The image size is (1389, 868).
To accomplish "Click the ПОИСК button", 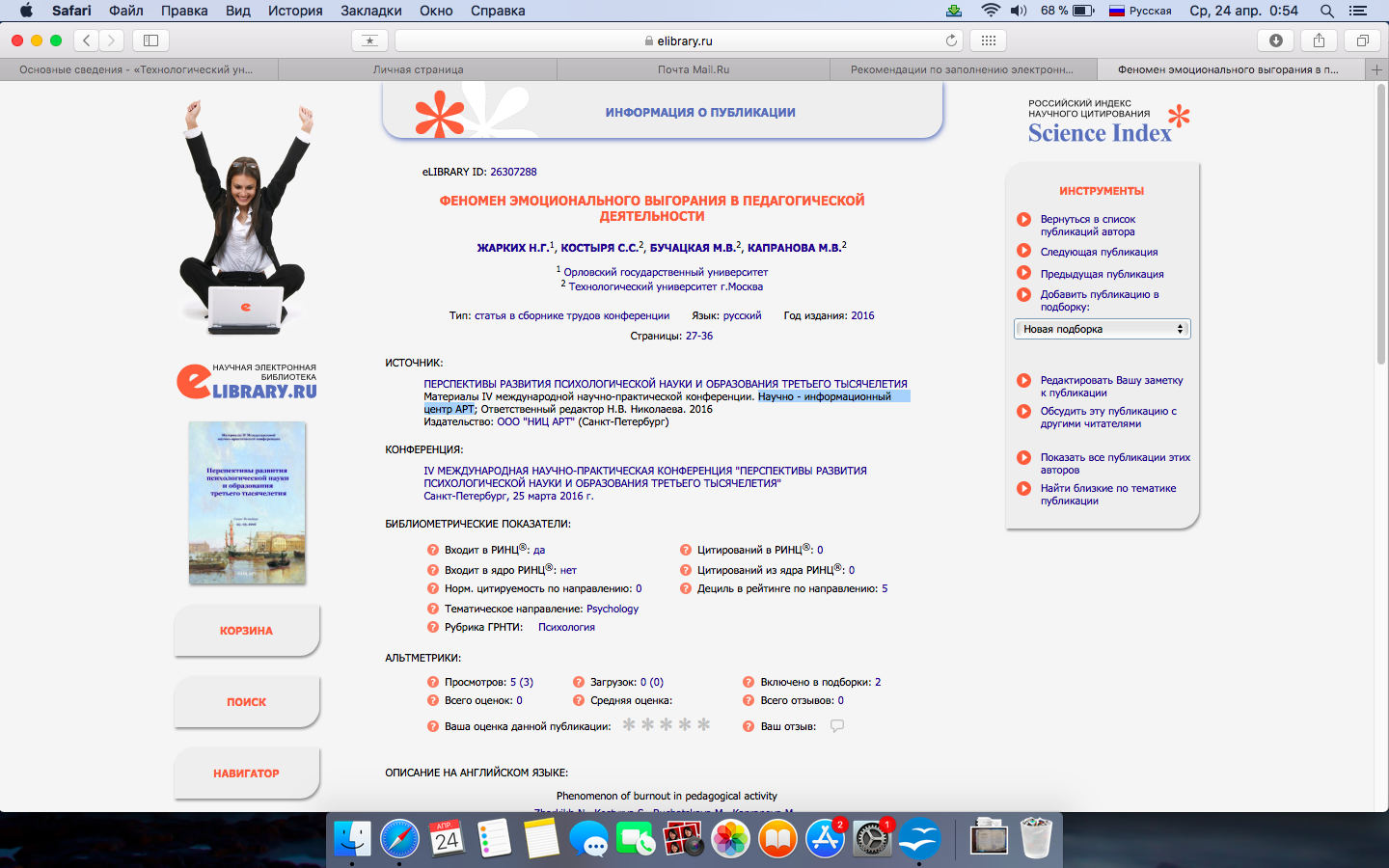I will point(246,702).
